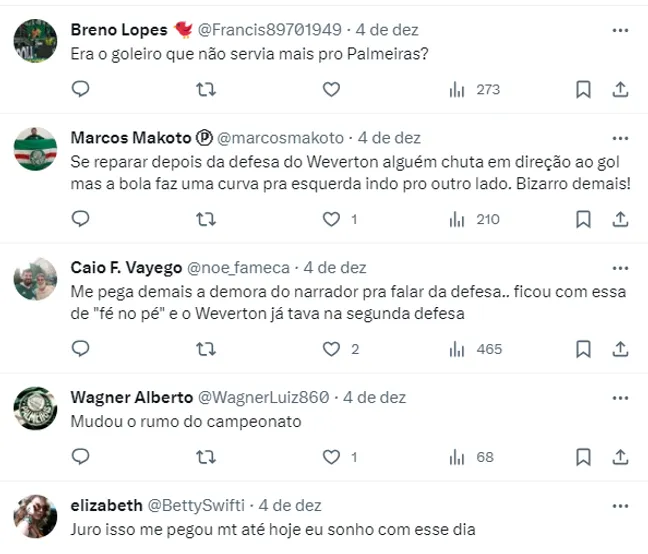This screenshot has height=554, width=648.
Task: Open Wagner Alberto's profile name link
Action: click(126, 397)
